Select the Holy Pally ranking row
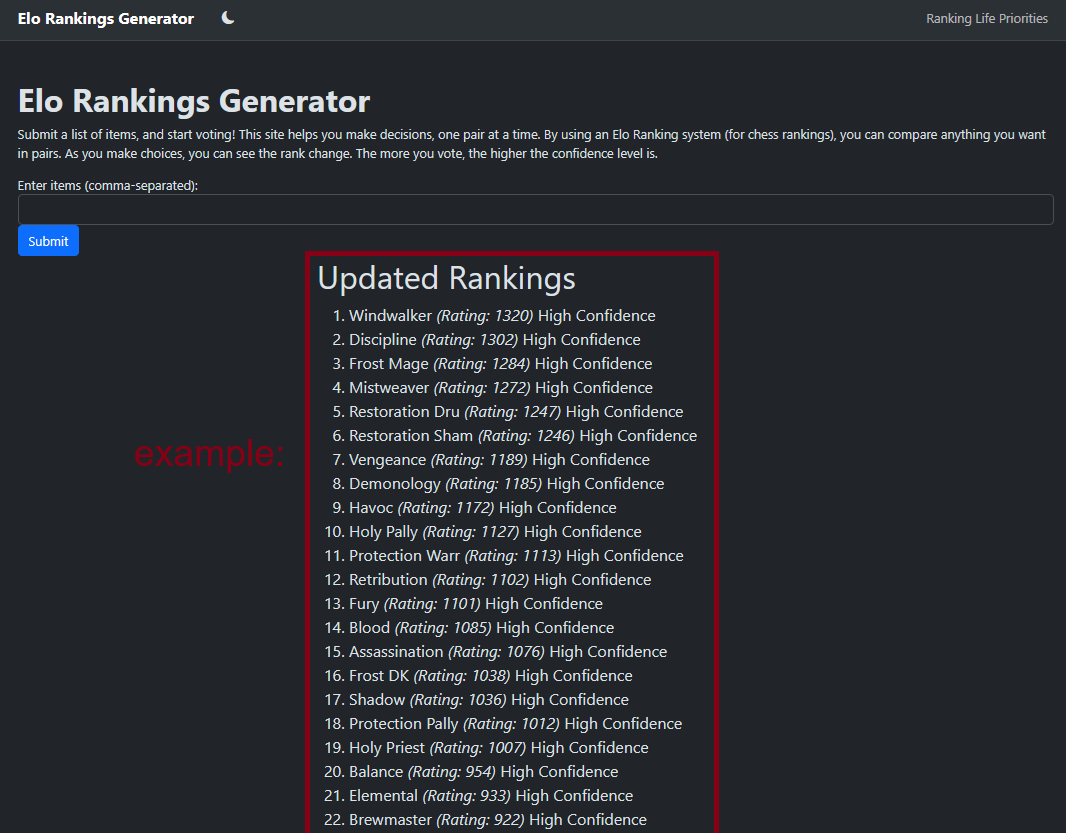Image resolution: width=1066 pixels, height=833 pixels. [x=483, y=532]
